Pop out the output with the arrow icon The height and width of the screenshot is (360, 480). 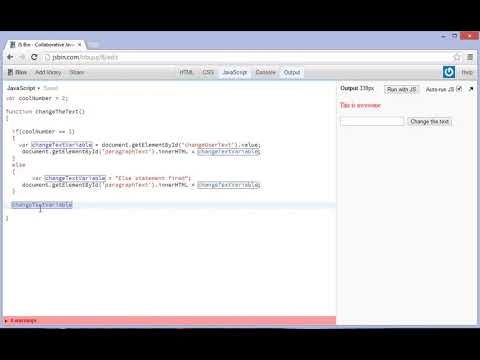471,89
